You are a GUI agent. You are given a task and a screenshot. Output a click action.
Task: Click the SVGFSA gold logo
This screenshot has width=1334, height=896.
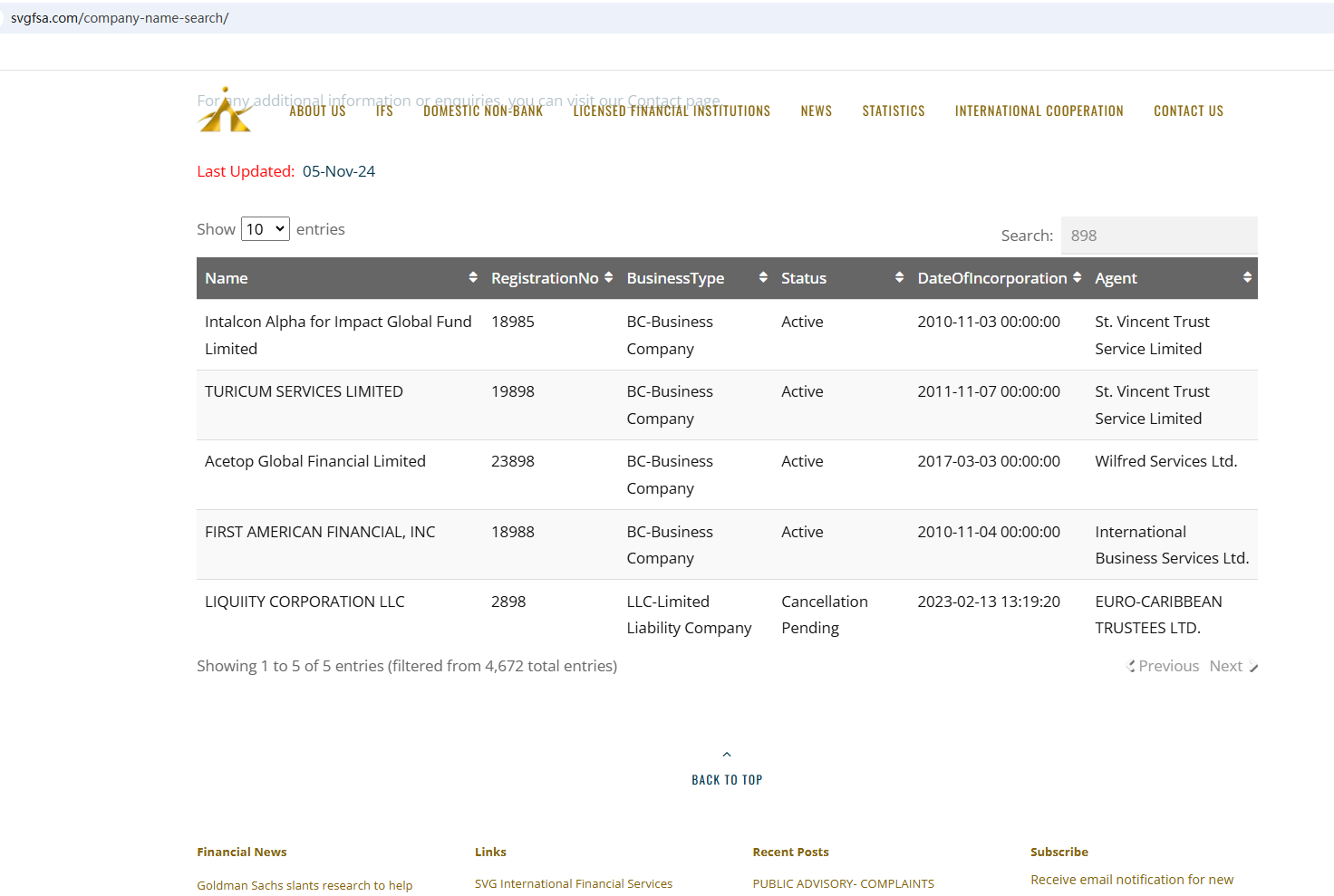click(x=225, y=111)
